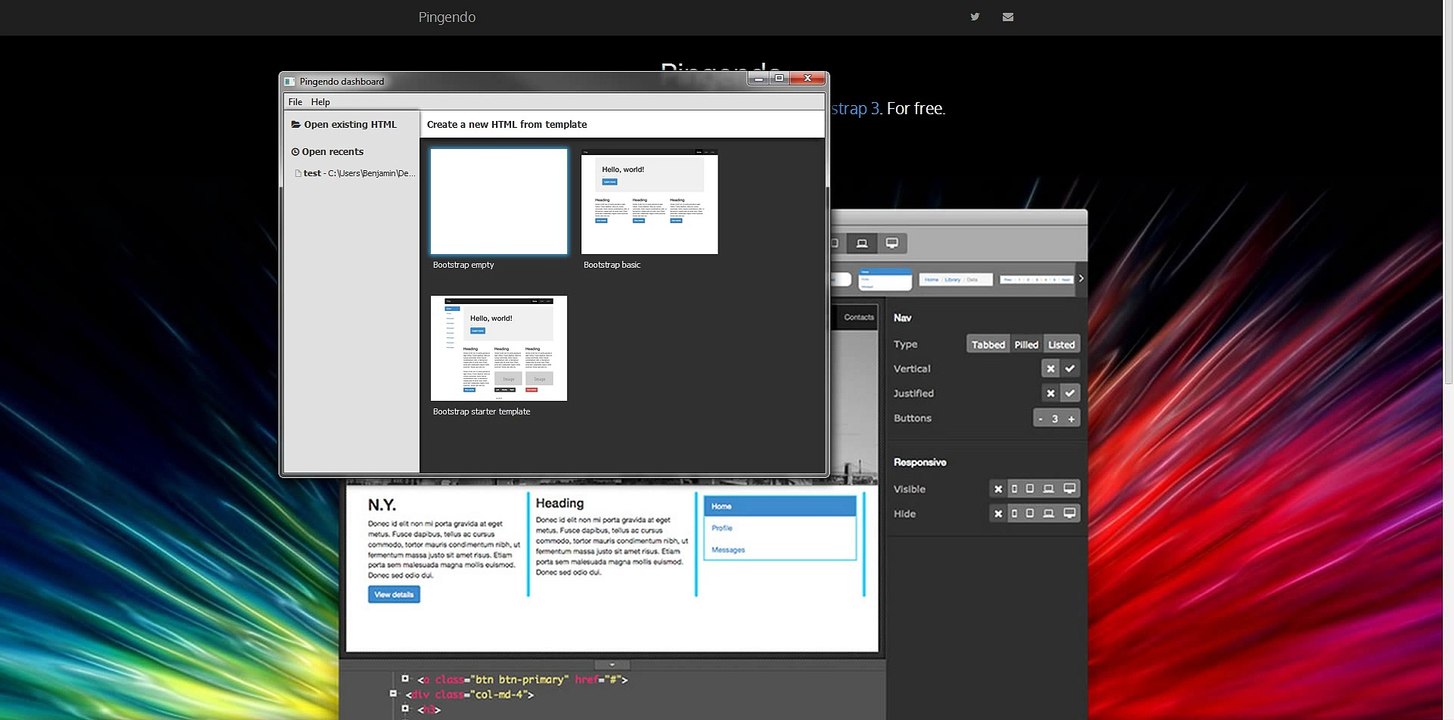The width and height of the screenshot is (1454, 720).
Task: Clear Visible setting with X icon
Action: coord(997,489)
